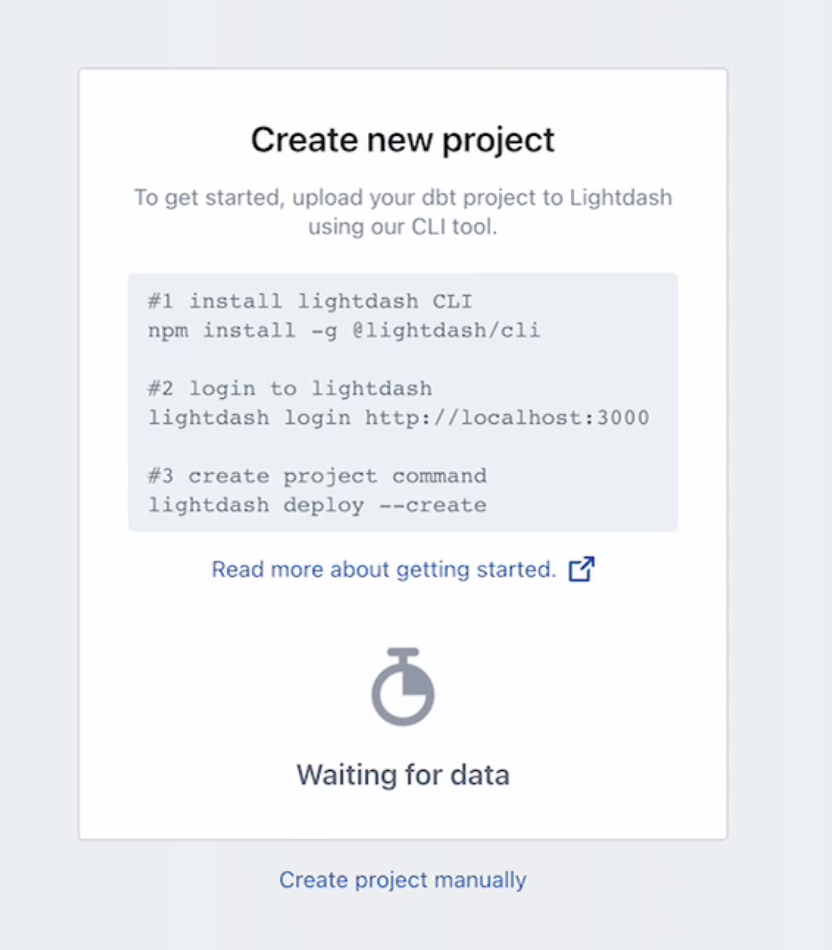Click the lightdash login localhost command

click(x=398, y=417)
